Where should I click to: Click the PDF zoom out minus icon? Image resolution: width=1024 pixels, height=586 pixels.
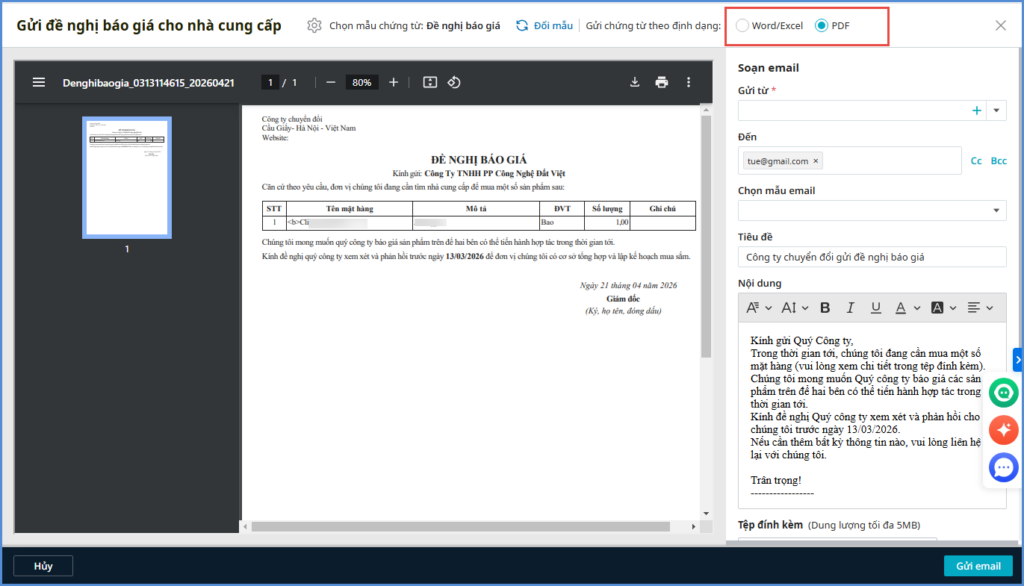pos(330,83)
